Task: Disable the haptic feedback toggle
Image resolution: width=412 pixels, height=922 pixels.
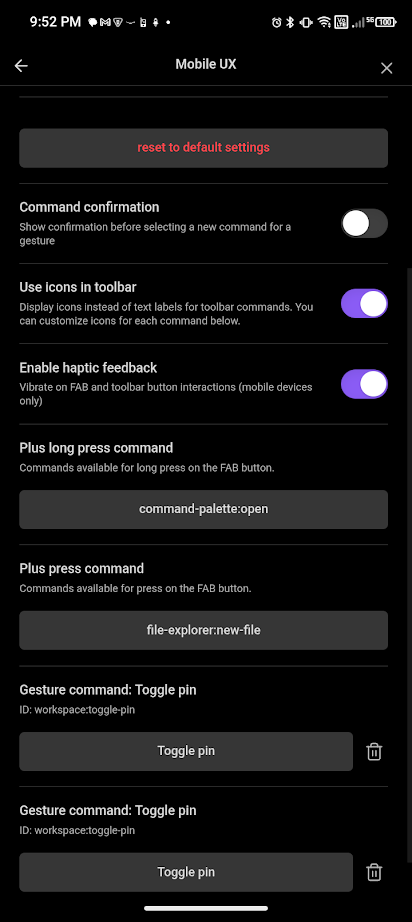Action: point(364,384)
